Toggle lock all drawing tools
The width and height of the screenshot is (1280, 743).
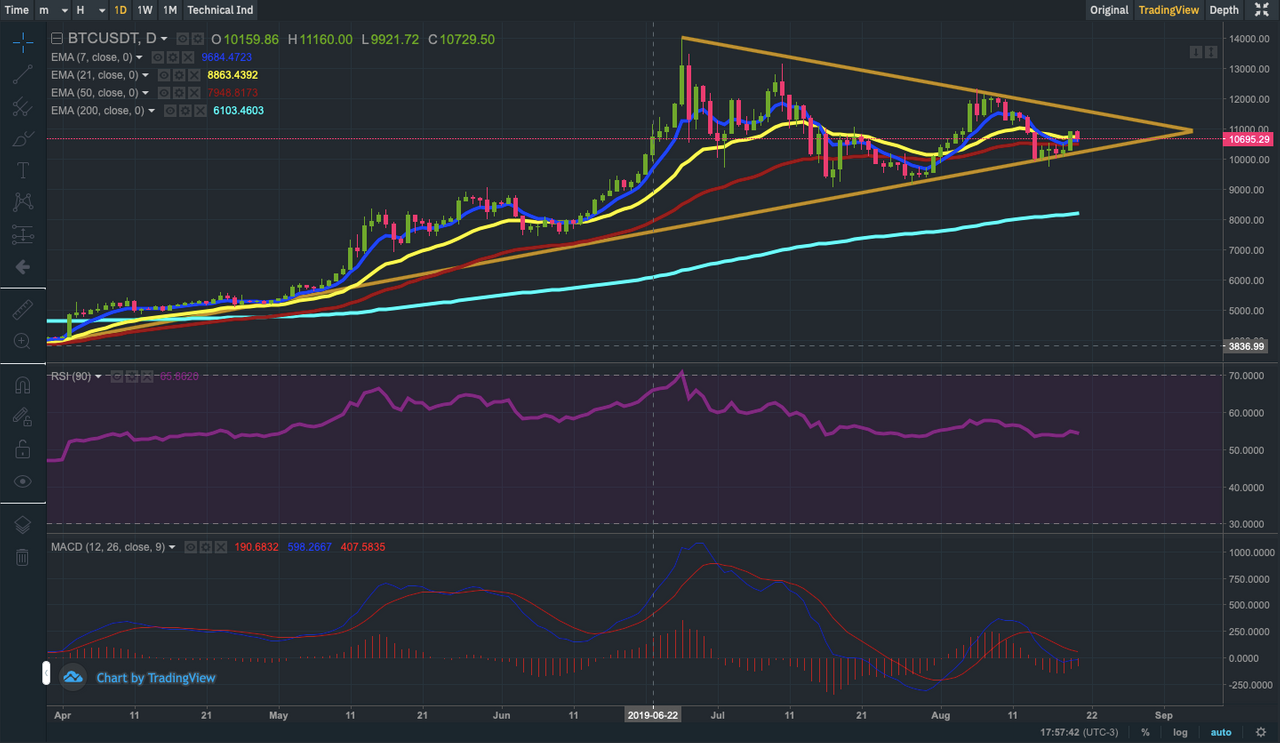point(22,449)
